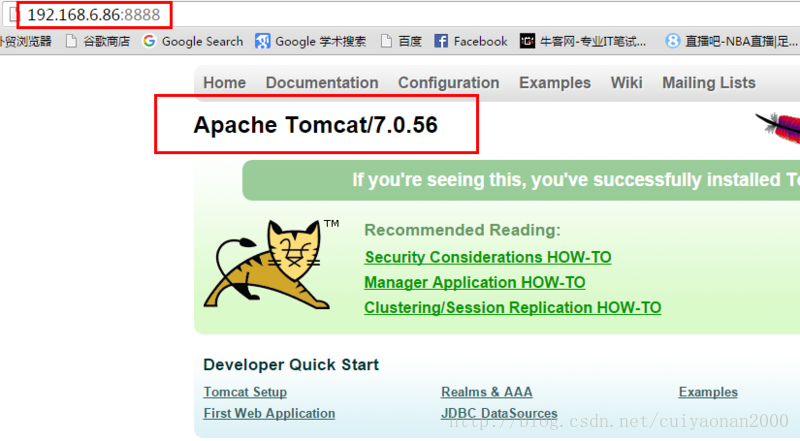800x441 pixels.
Task: Open the Documentation menu item
Action: [322, 83]
